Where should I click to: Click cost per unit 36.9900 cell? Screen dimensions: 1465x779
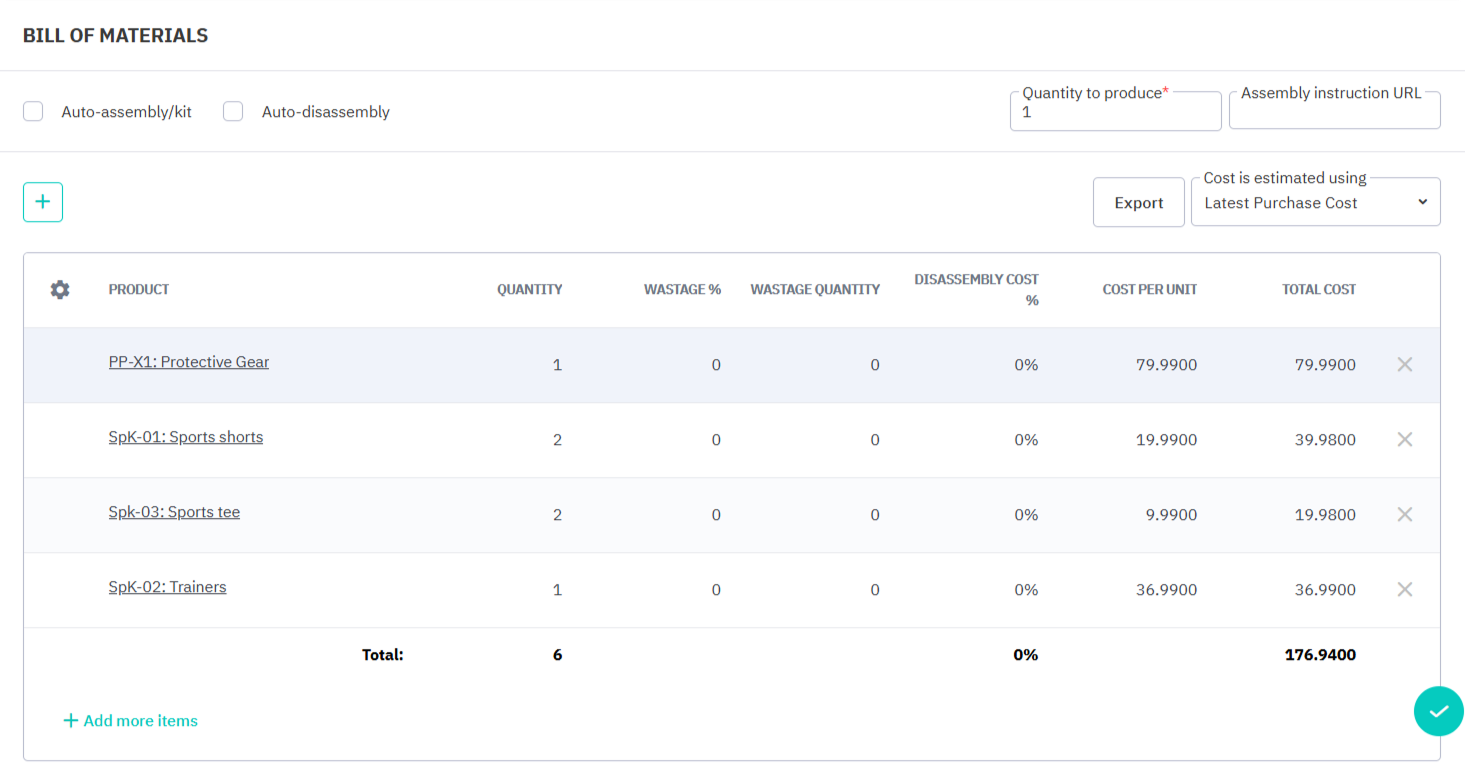click(x=1166, y=591)
